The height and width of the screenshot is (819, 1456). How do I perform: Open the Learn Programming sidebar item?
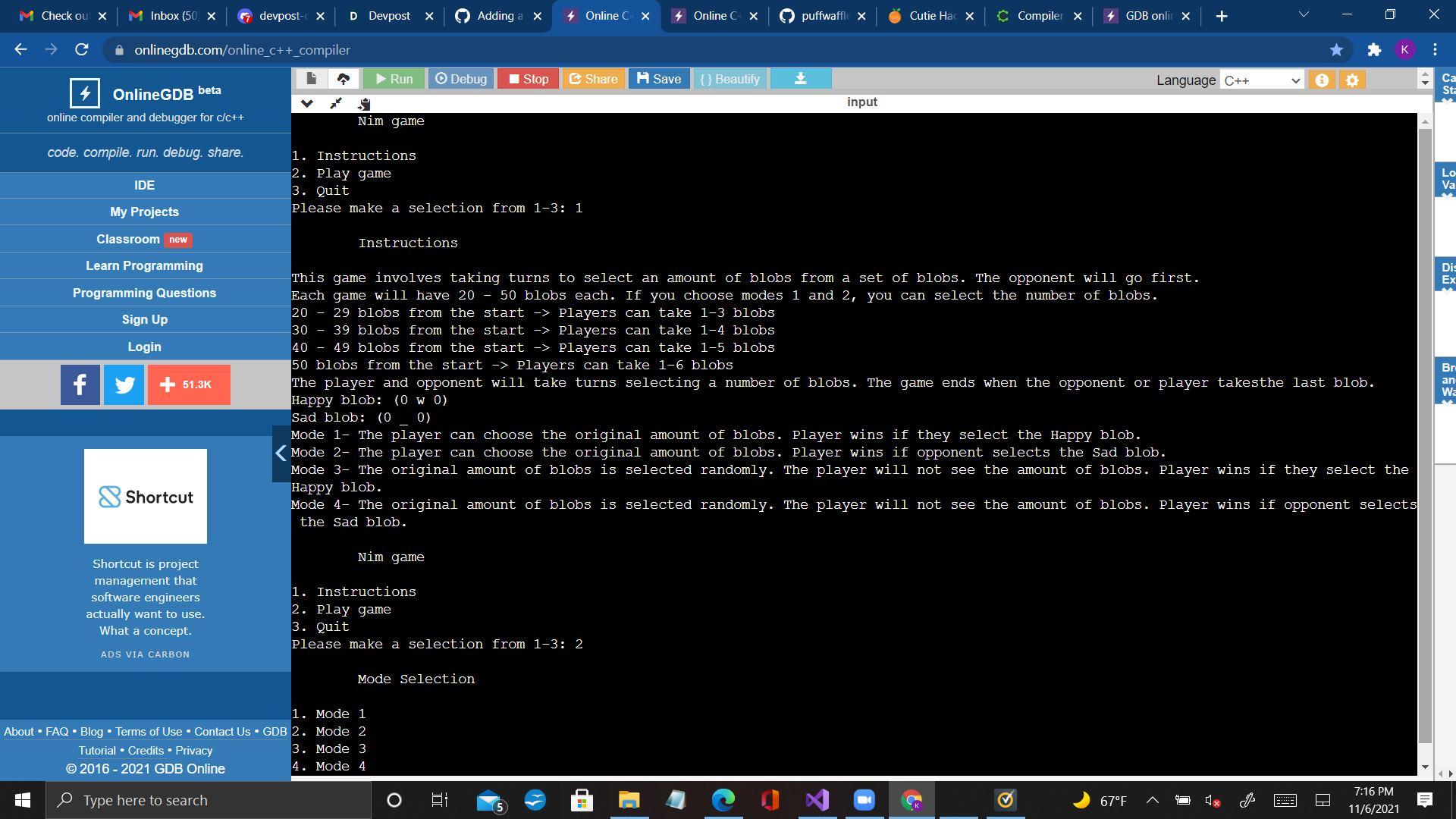pyautogui.click(x=144, y=265)
